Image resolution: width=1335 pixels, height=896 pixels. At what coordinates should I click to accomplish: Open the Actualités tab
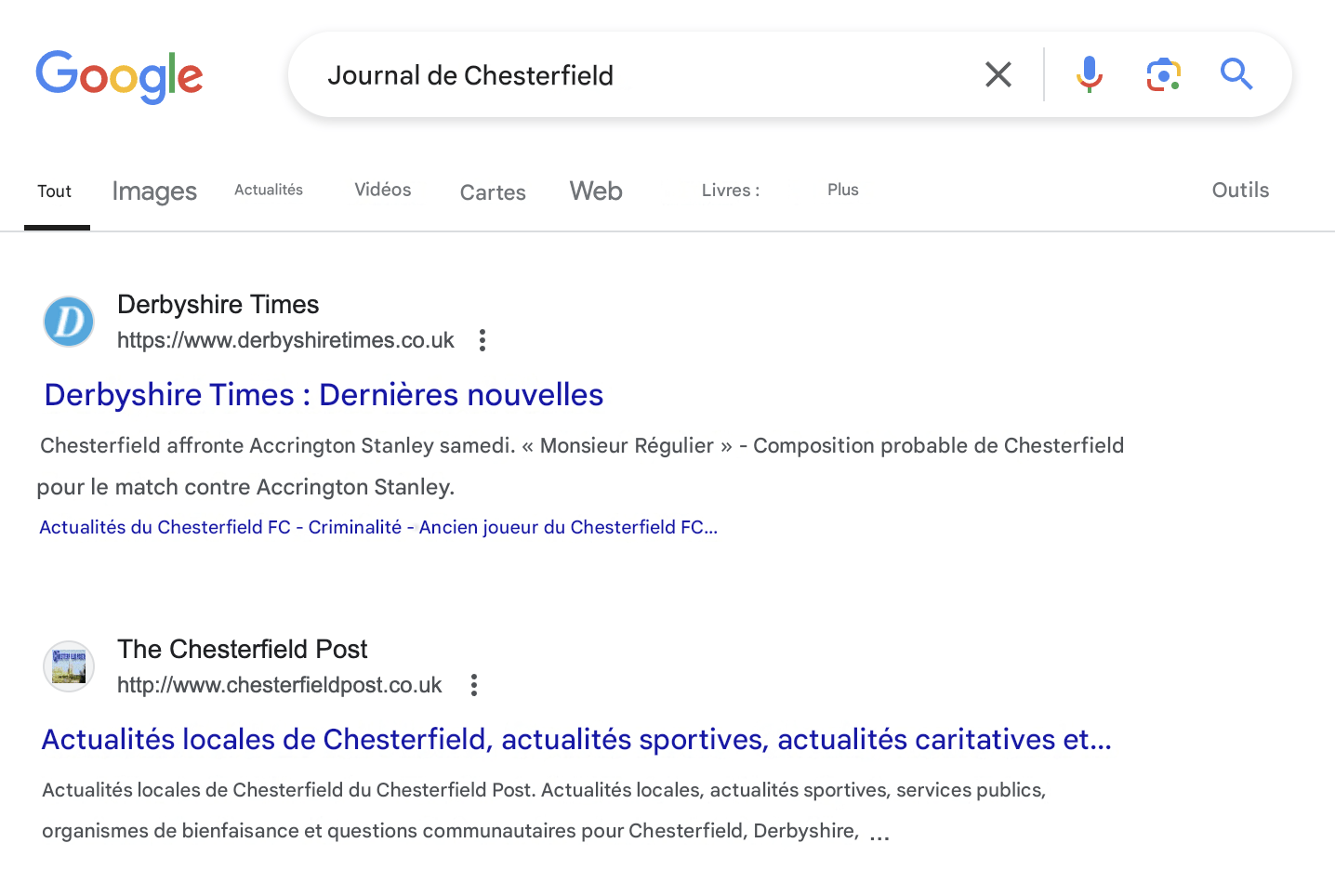[x=269, y=190]
